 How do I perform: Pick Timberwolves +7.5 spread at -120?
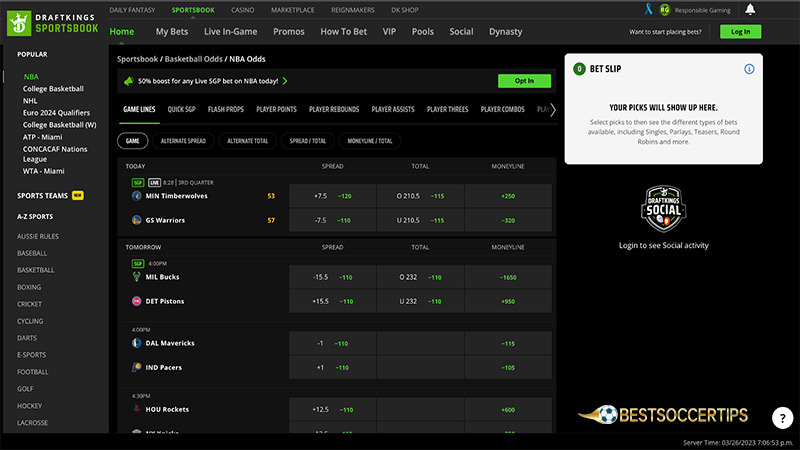click(x=333, y=196)
